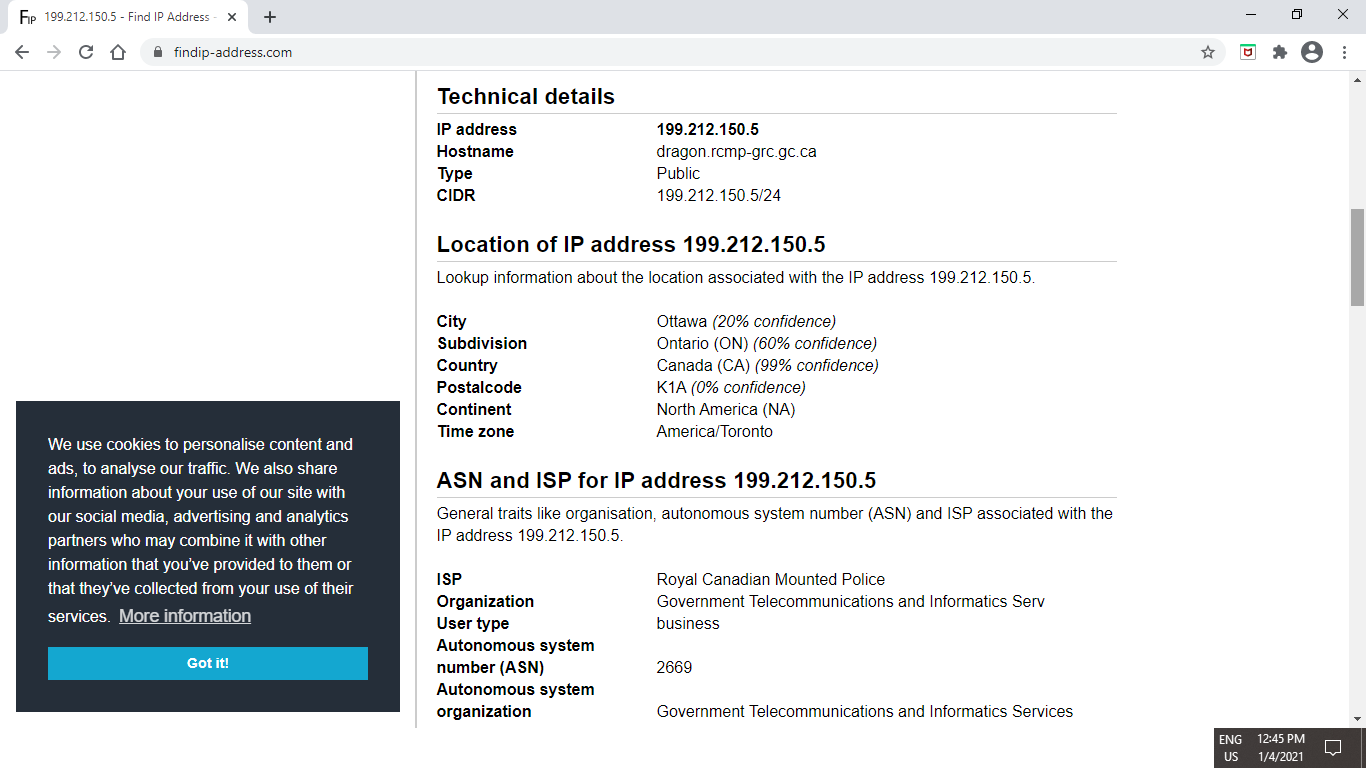Viewport: 1366px width, 768px height.
Task: Click the User type value business
Action: click(x=688, y=624)
